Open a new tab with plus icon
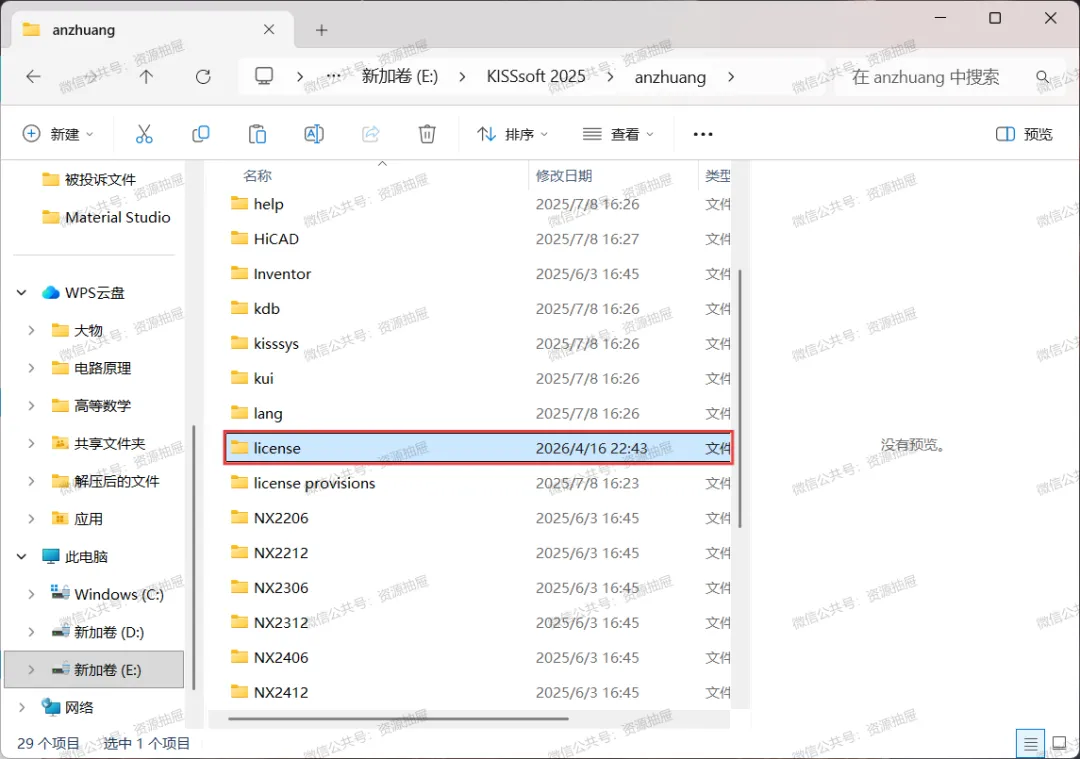 point(321,30)
